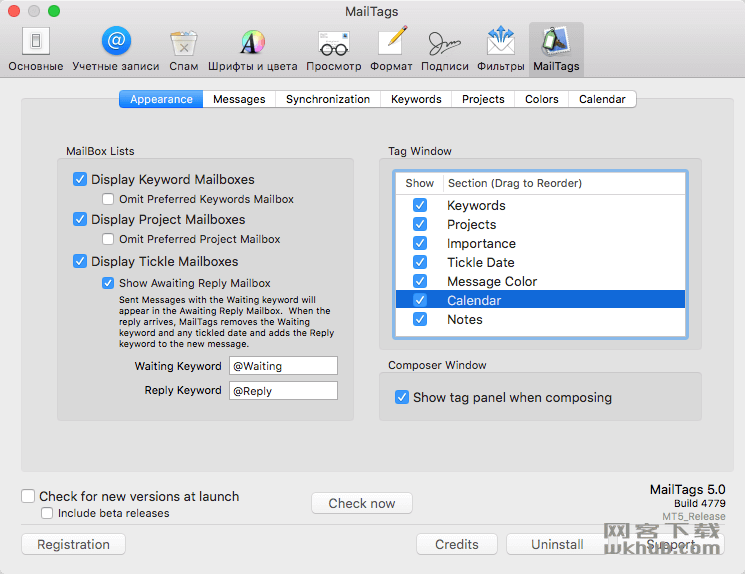This screenshot has height=574, width=745.
Task: Select the Importance row label
Action: pyautogui.click(x=481, y=243)
